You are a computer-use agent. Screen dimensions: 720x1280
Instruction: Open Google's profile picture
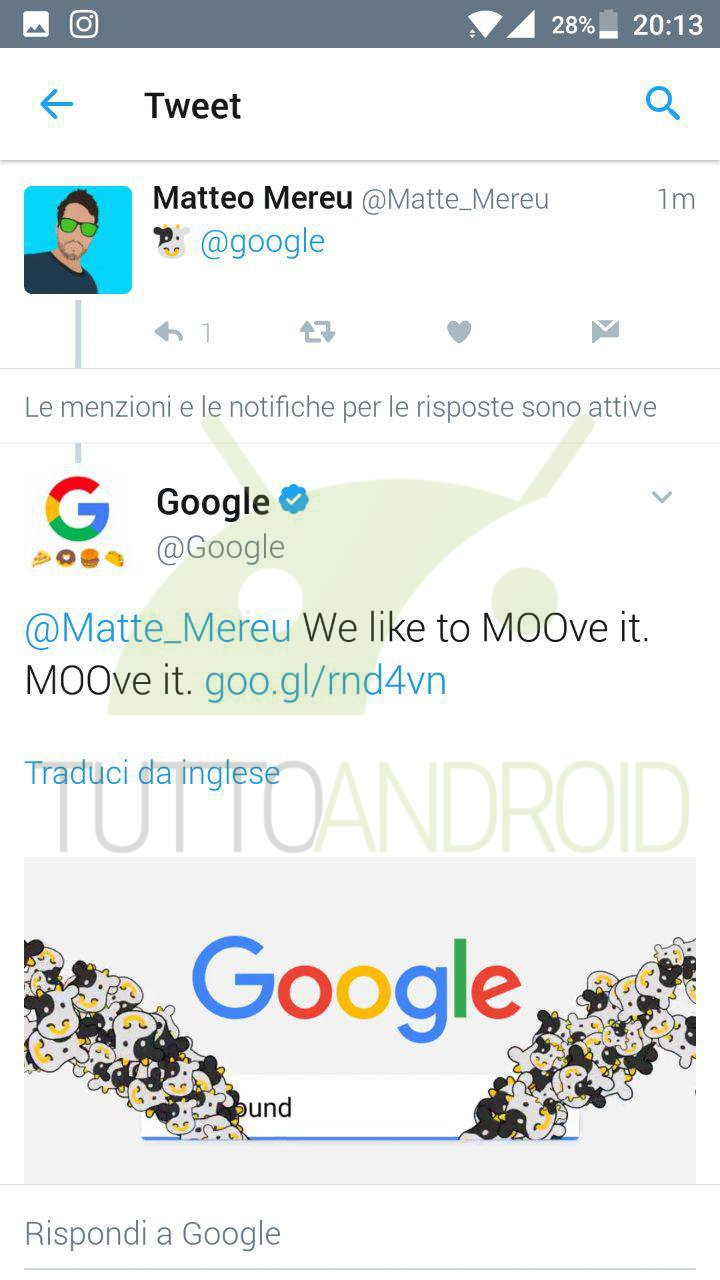click(x=78, y=521)
